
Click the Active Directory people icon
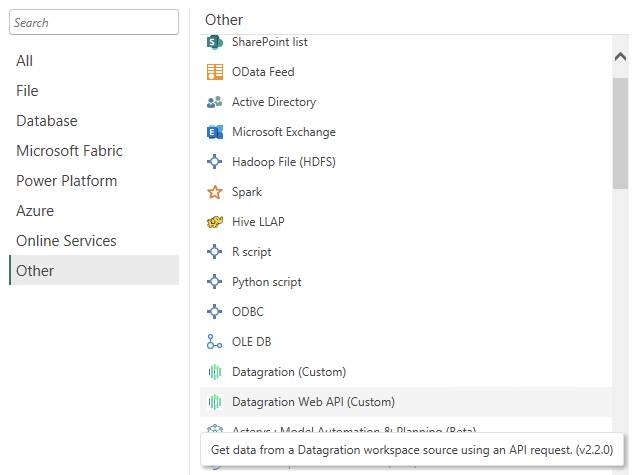pos(214,102)
